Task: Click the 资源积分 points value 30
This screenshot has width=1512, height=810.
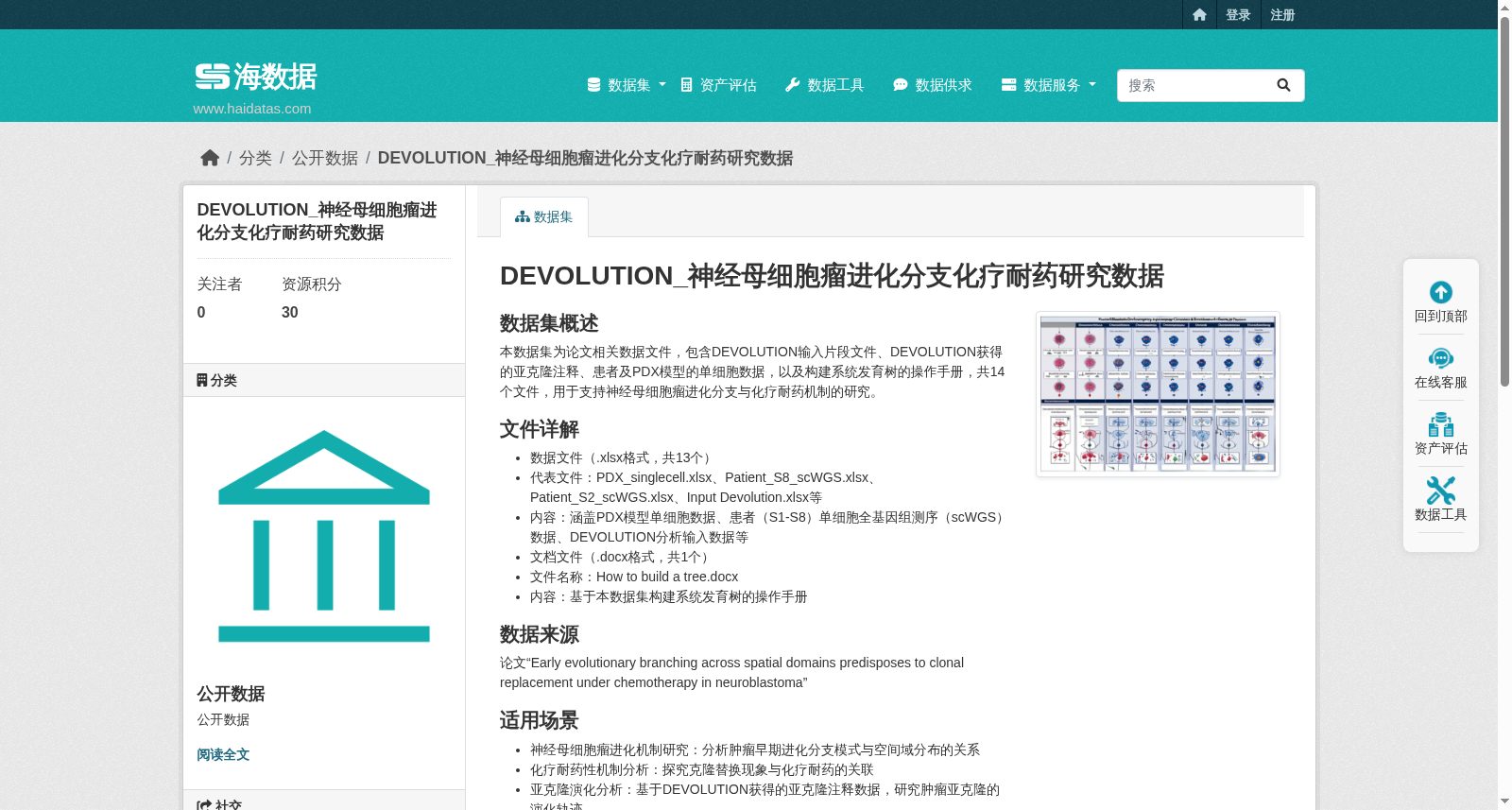Action: (290, 312)
